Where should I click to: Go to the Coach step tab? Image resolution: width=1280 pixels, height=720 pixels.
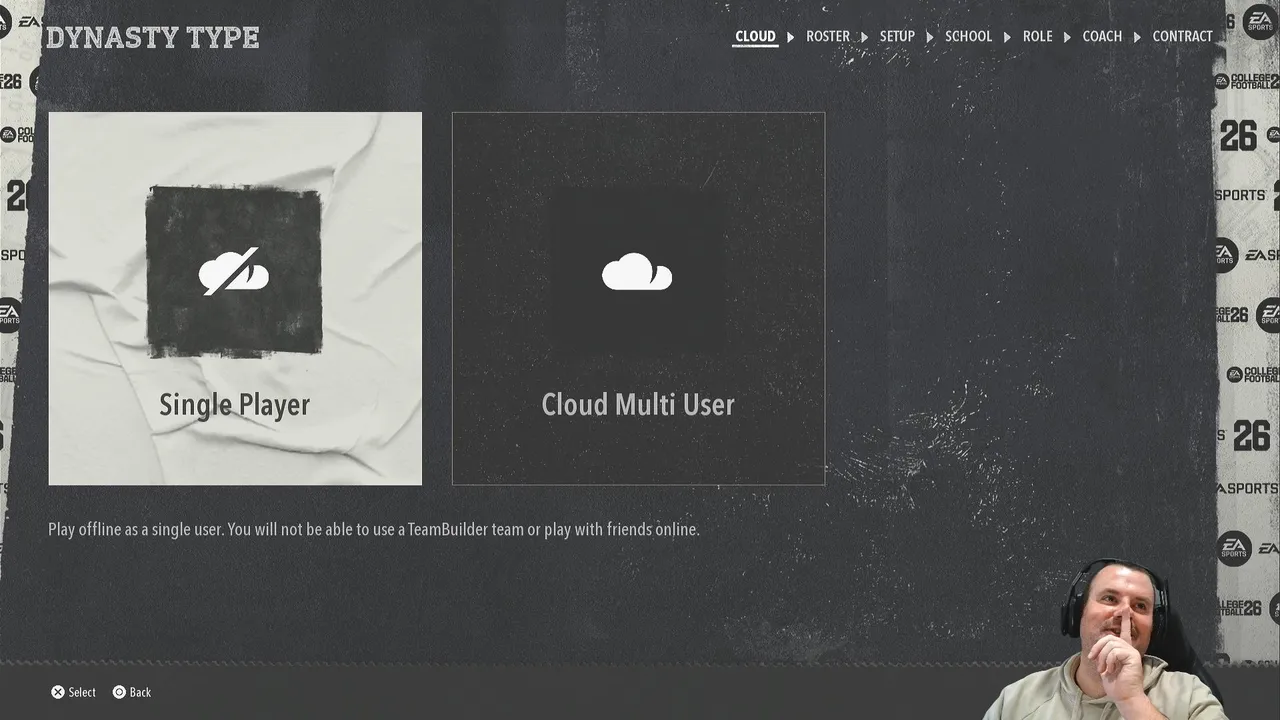(1102, 37)
